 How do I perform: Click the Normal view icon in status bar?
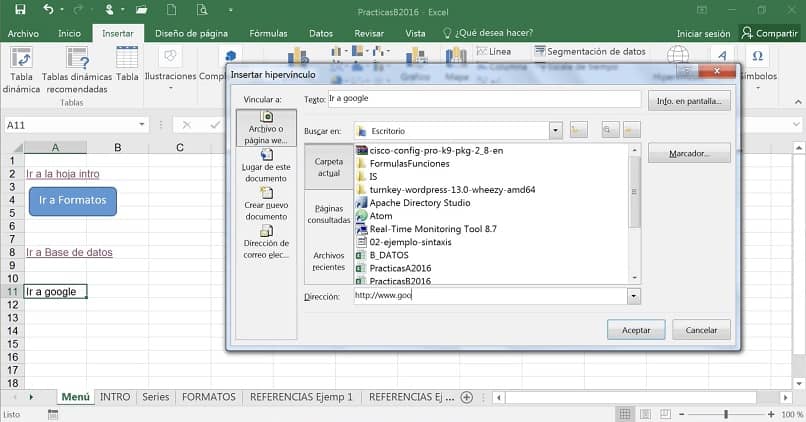[625, 414]
